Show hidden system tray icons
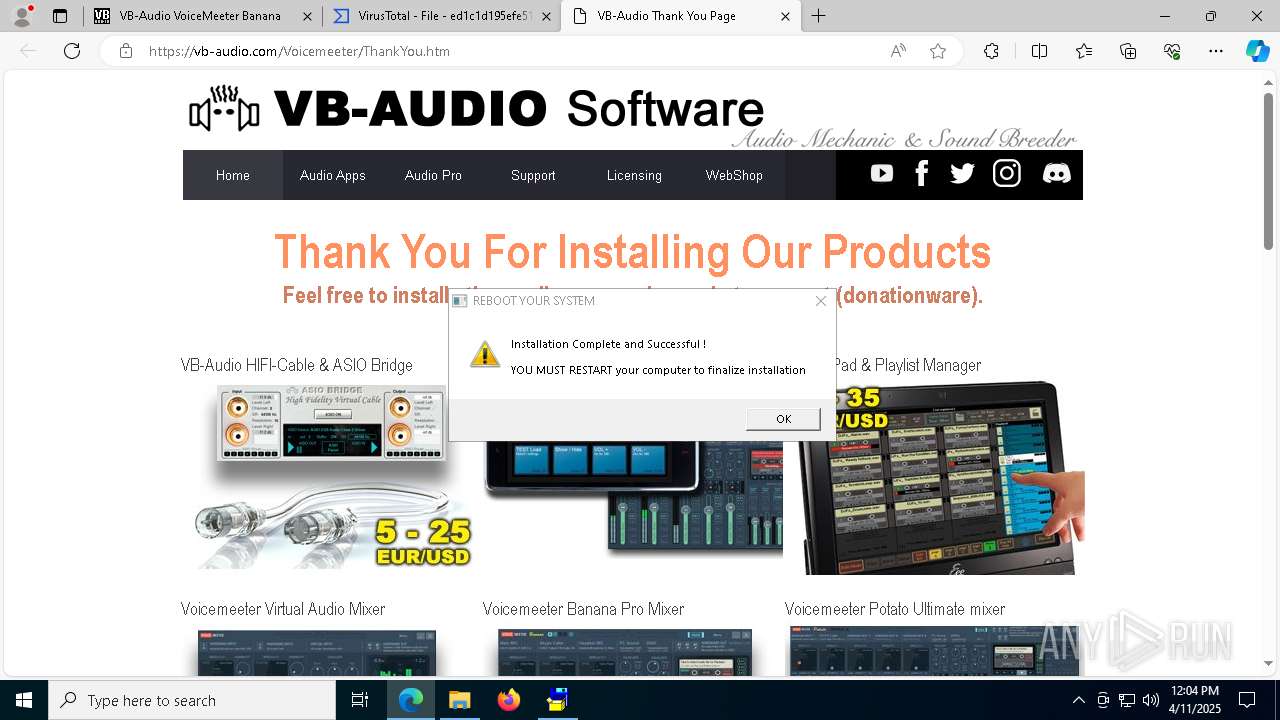 coord(1078,700)
